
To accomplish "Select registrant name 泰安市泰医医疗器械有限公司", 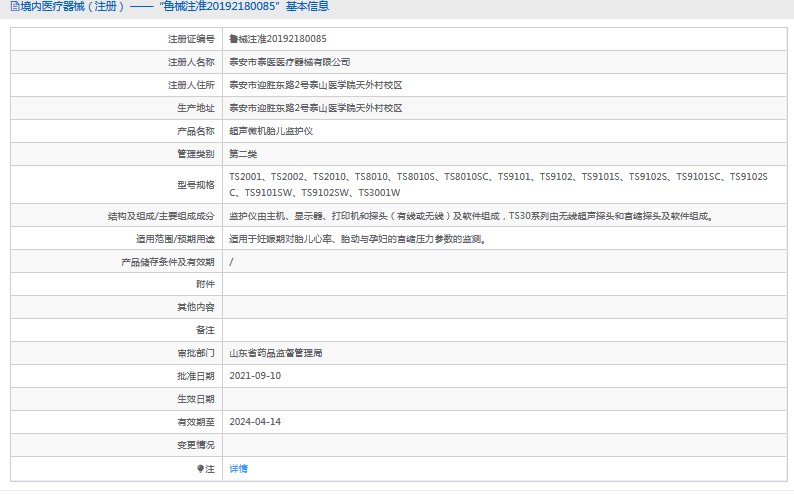I will pyautogui.click(x=290, y=62).
